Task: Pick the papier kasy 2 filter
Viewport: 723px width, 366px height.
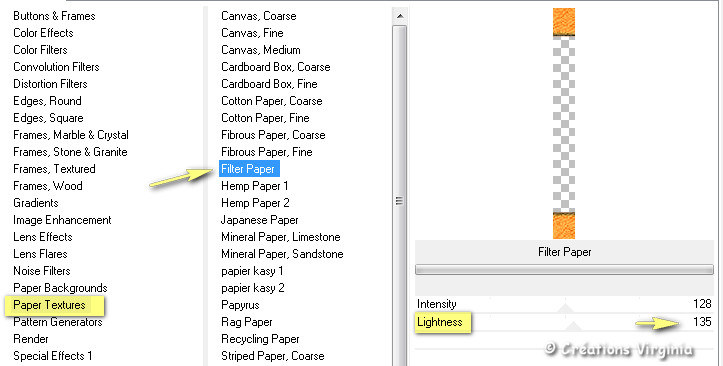Action: tap(253, 289)
